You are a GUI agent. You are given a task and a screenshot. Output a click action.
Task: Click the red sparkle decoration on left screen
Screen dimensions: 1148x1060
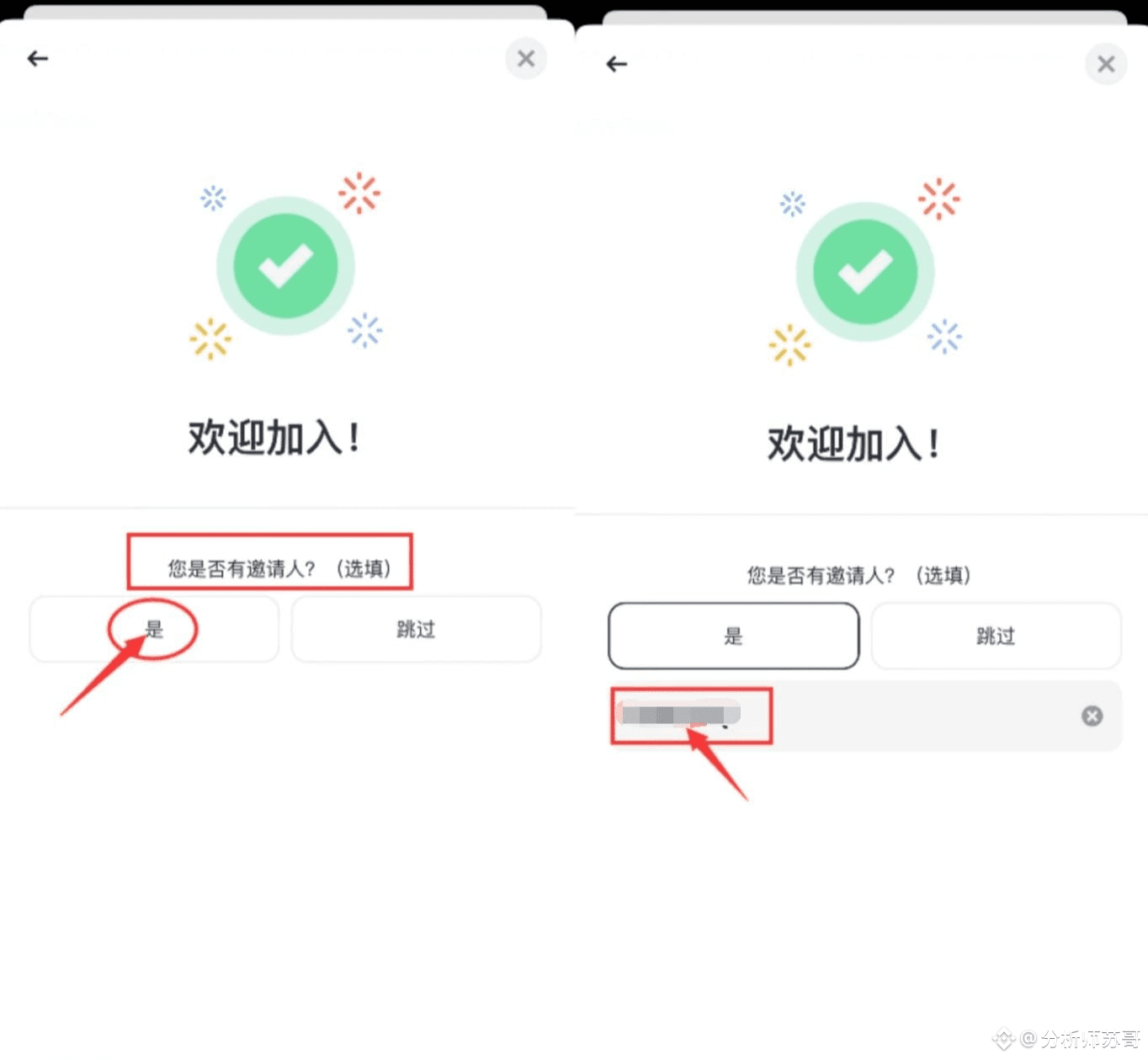[x=359, y=194]
